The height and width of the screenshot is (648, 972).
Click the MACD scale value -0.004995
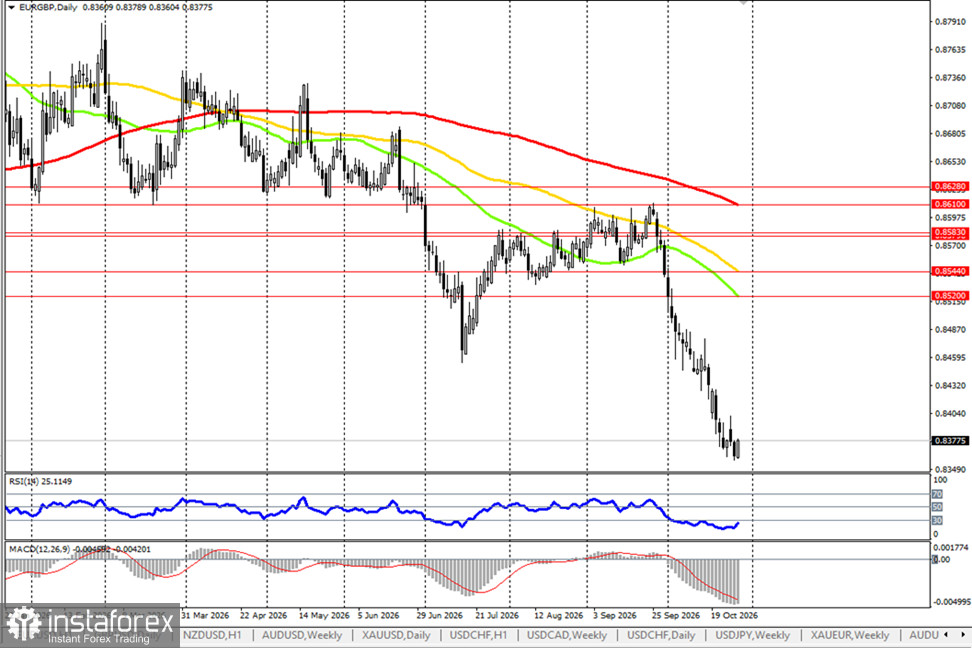coord(950,601)
